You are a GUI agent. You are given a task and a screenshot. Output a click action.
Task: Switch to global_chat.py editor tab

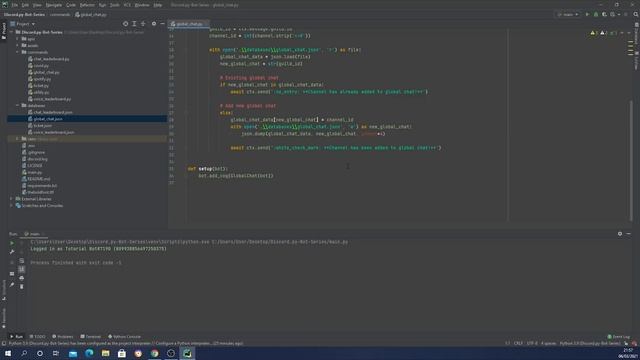point(189,24)
